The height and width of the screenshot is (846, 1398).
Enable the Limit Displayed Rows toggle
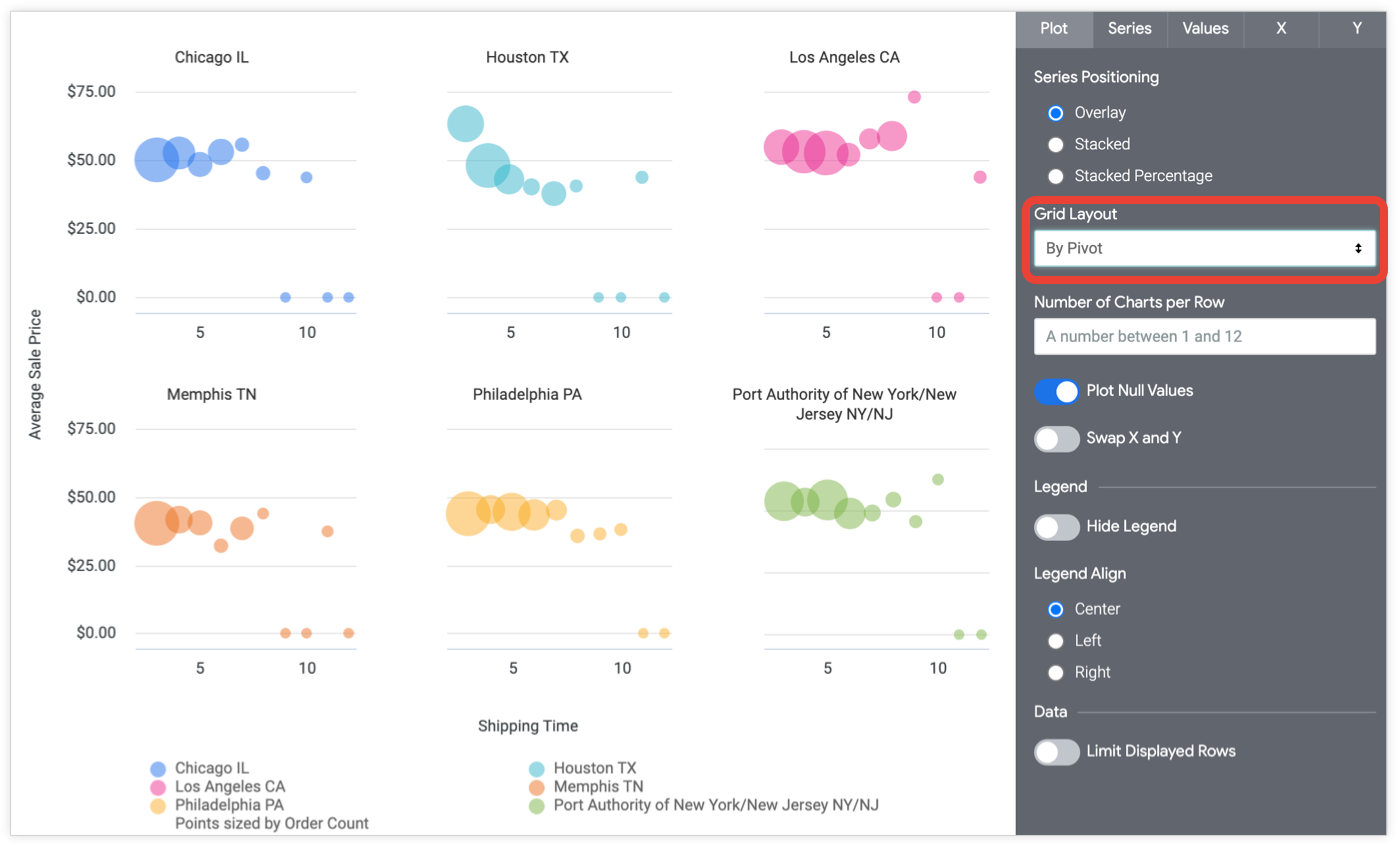point(1057,751)
